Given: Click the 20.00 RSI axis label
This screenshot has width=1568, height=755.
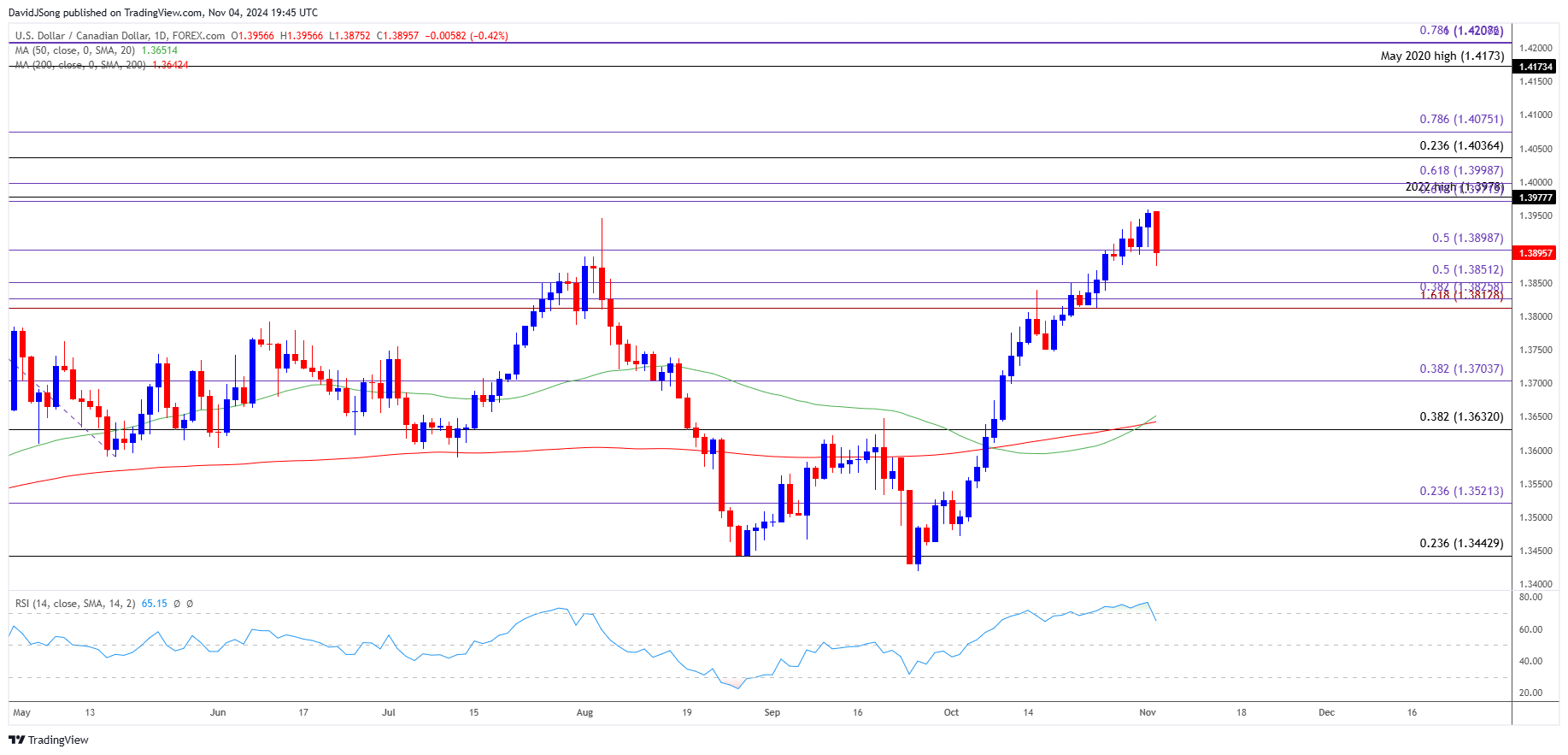Looking at the screenshot, I should click(1531, 693).
